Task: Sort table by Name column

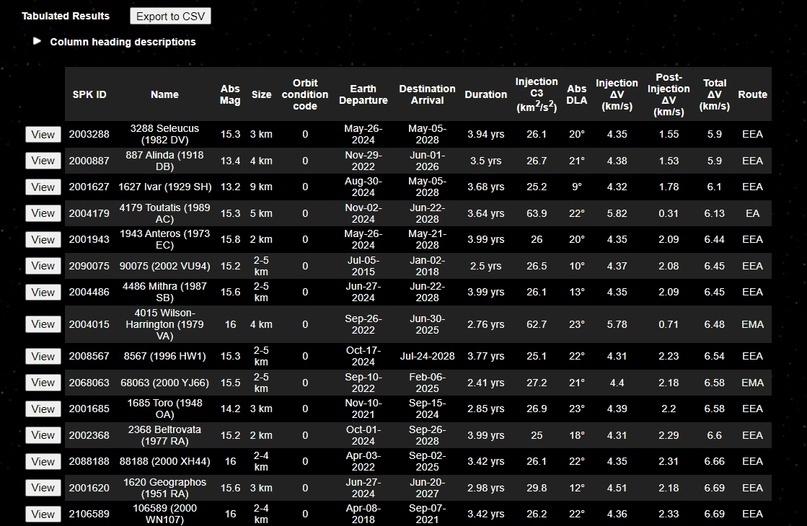Action: point(165,95)
